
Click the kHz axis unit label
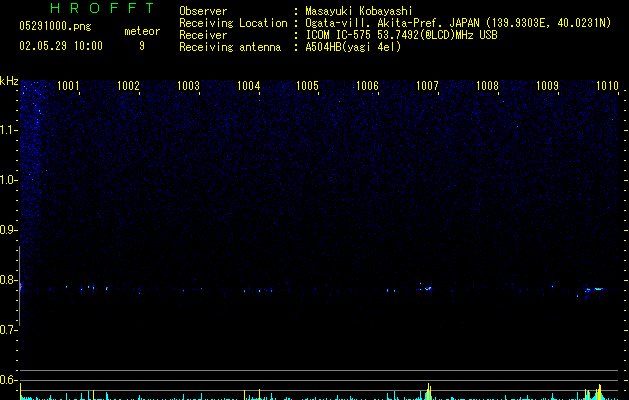9,81
